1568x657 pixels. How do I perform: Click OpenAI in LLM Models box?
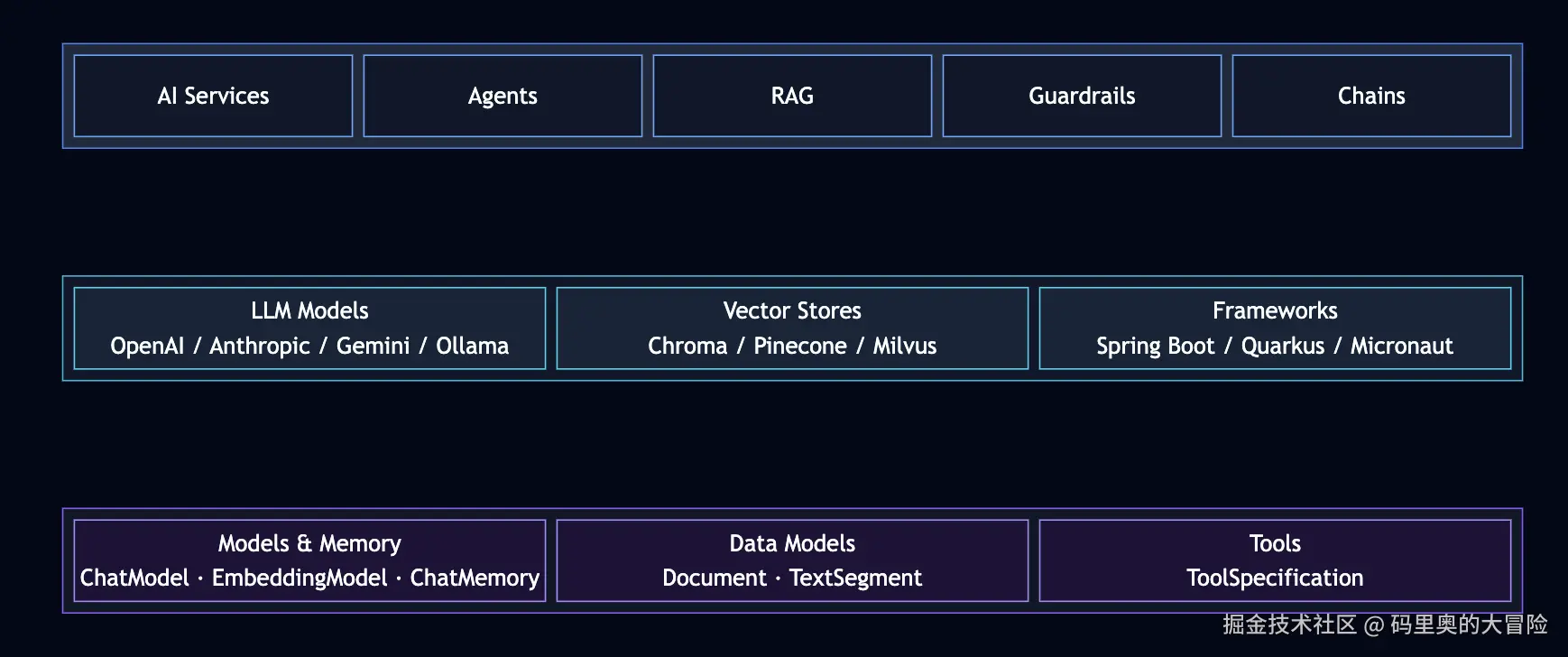pyautogui.click(x=147, y=346)
